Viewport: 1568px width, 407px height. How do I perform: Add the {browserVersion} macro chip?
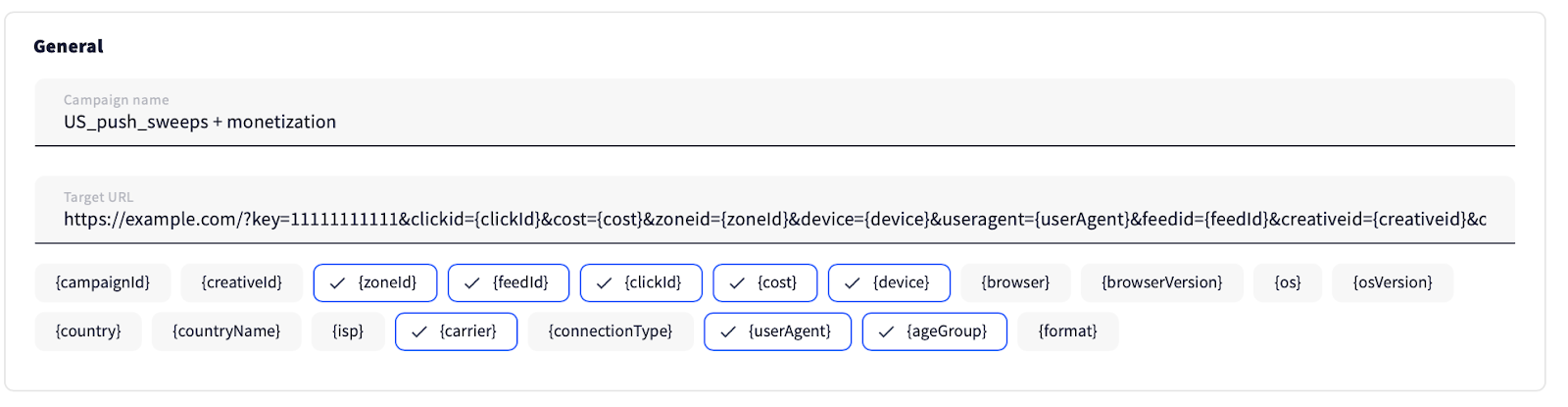click(x=1161, y=282)
